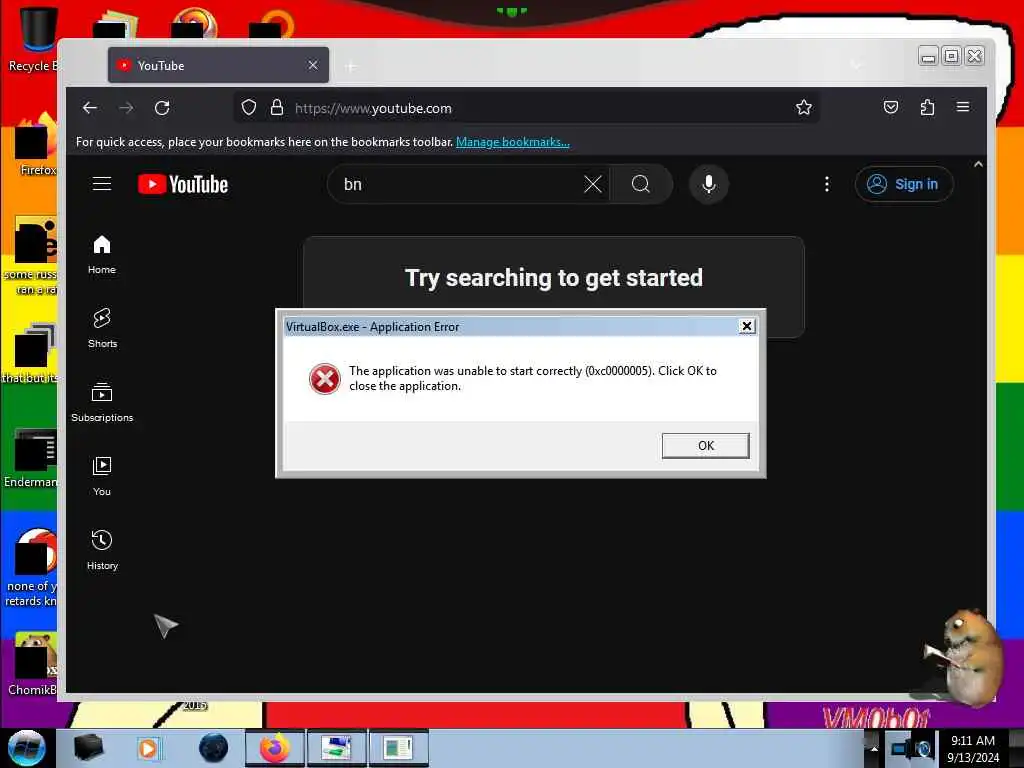The height and width of the screenshot is (768, 1024).
Task: Open the Pocket save icon
Action: point(891,107)
